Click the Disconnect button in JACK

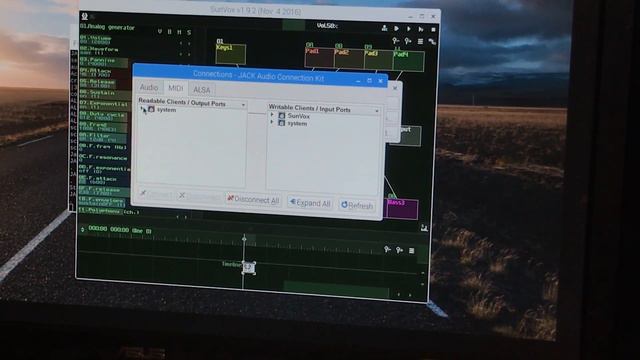200,197
